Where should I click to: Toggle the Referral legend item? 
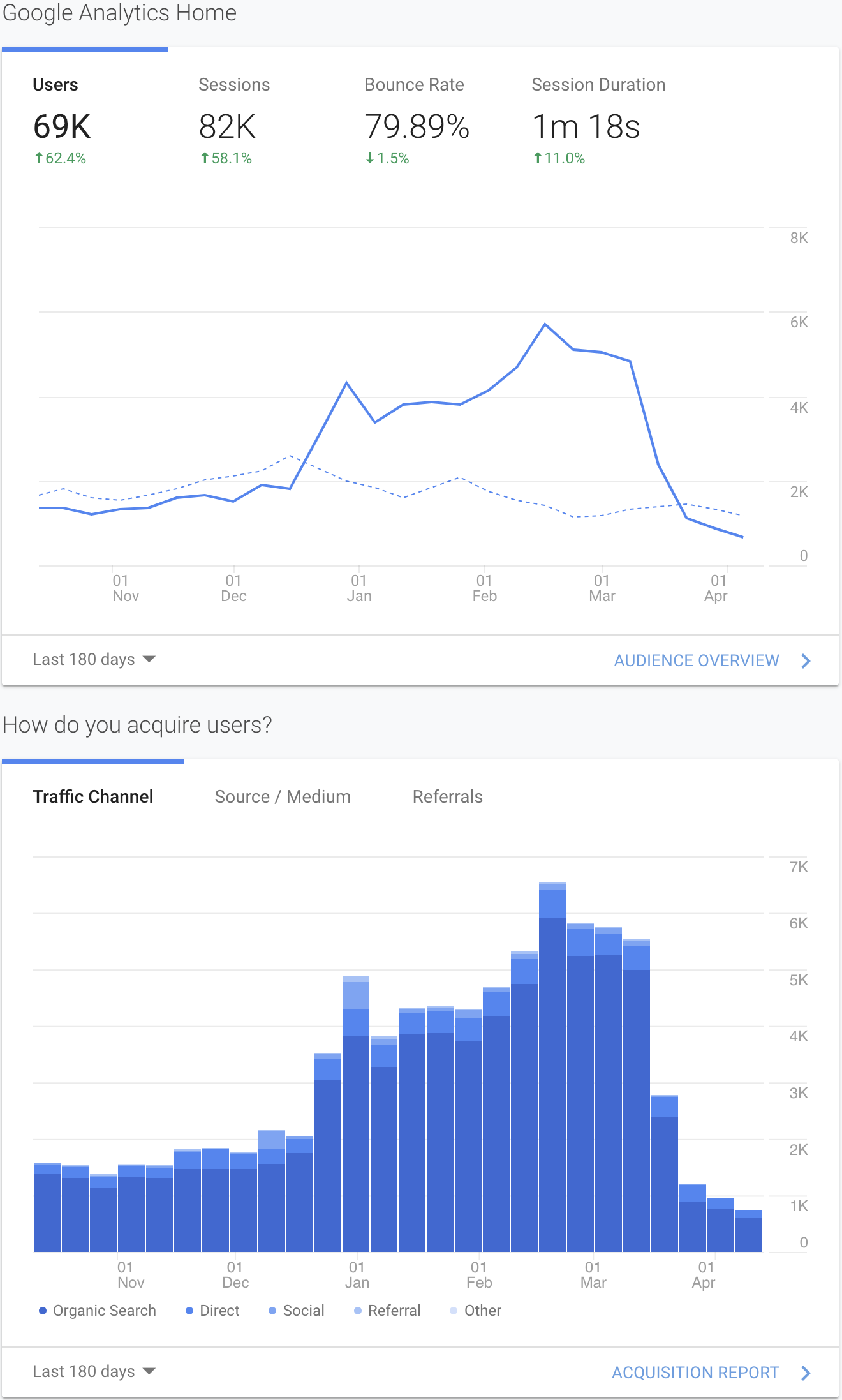tap(387, 1311)
